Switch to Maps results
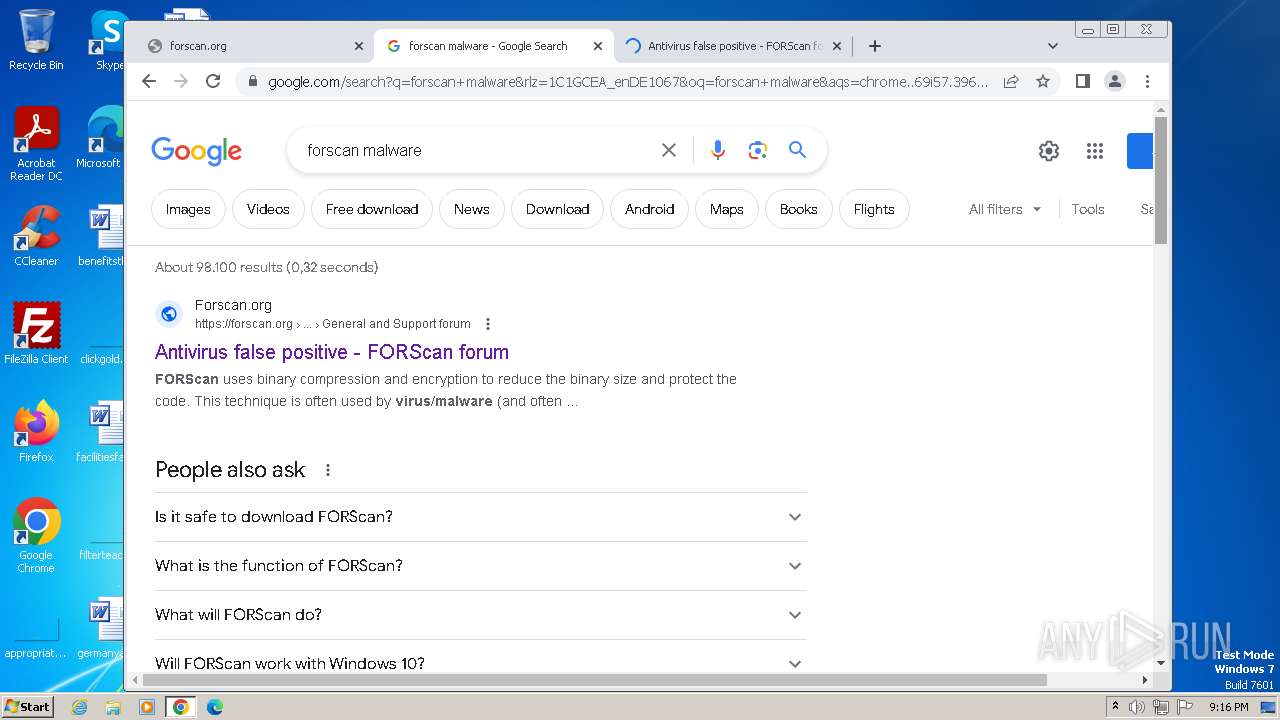 [727, 209]
